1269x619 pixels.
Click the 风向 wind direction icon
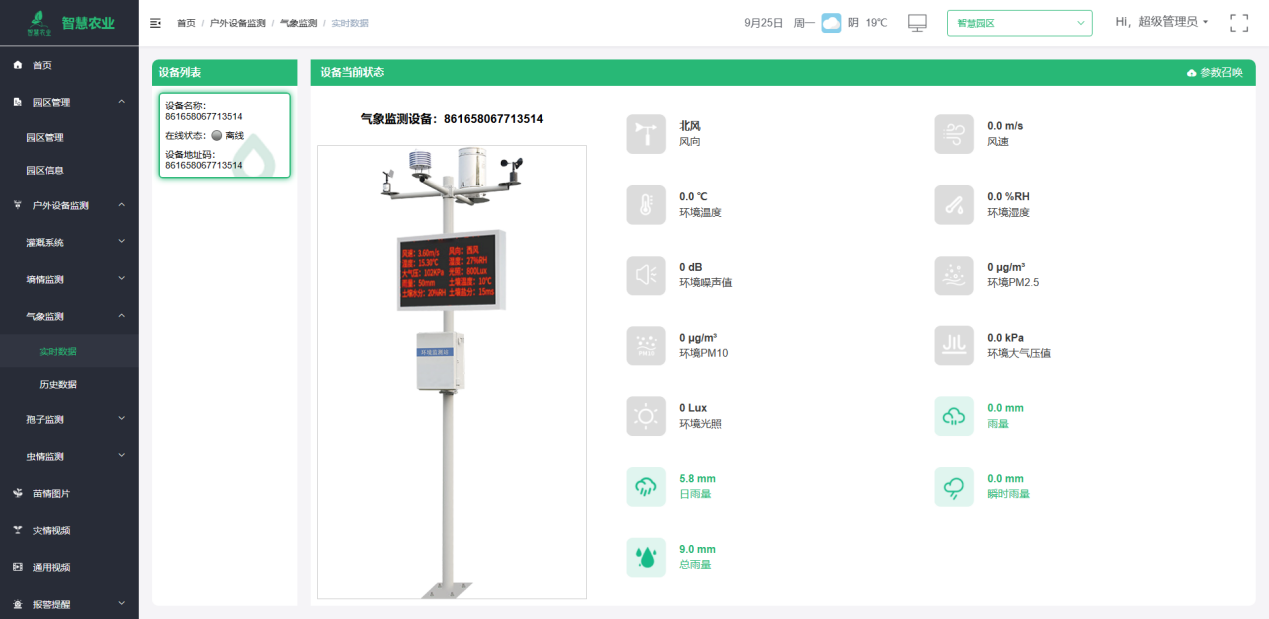(x=646, y=134)
